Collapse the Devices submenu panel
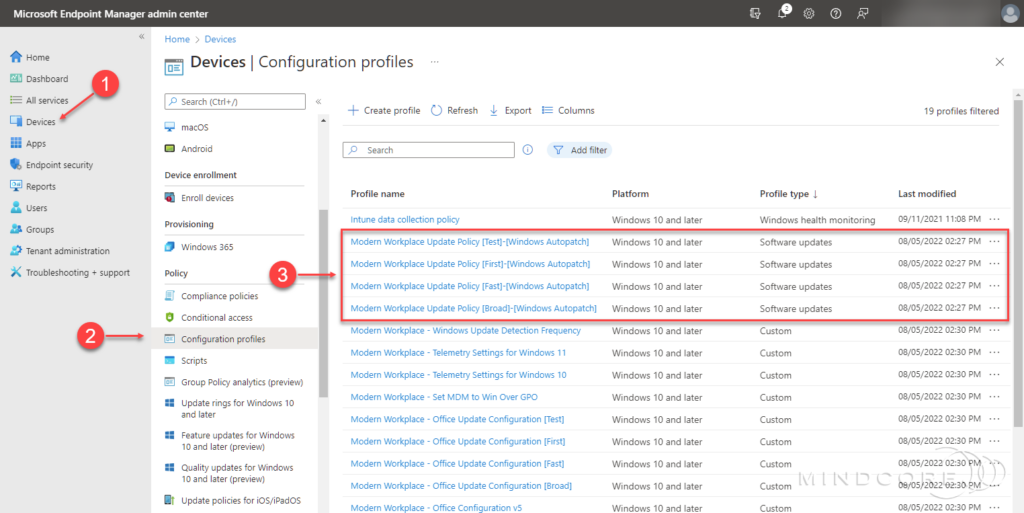Viewport: 1024px width, 513px height. click(x=318, y=101)
